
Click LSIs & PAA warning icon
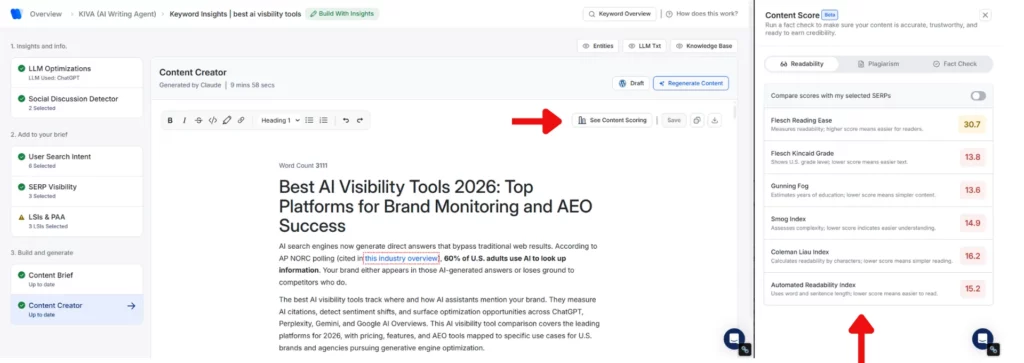[x=22, y=217]
